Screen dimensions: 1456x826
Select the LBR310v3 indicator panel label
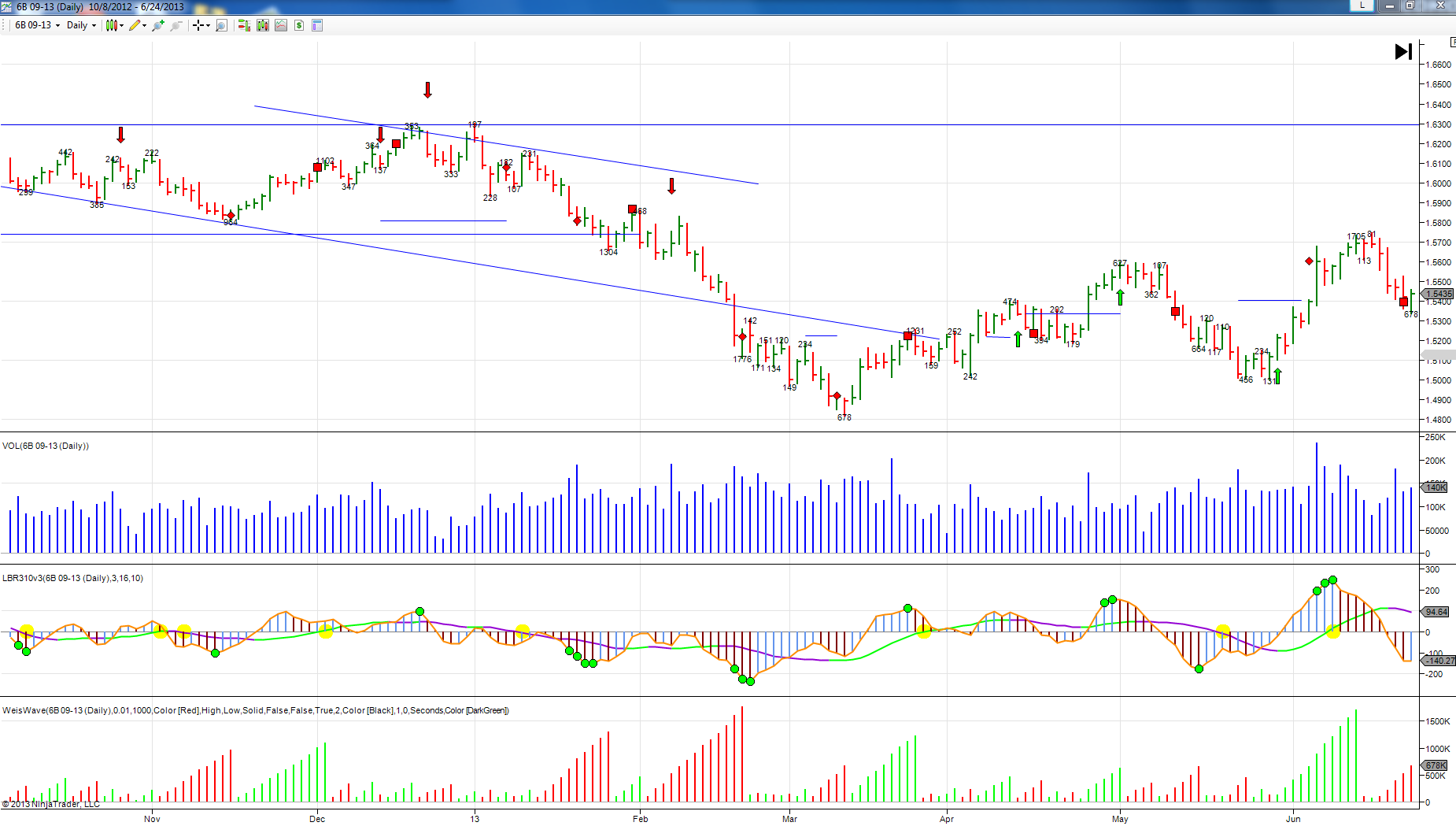(72, 578)
